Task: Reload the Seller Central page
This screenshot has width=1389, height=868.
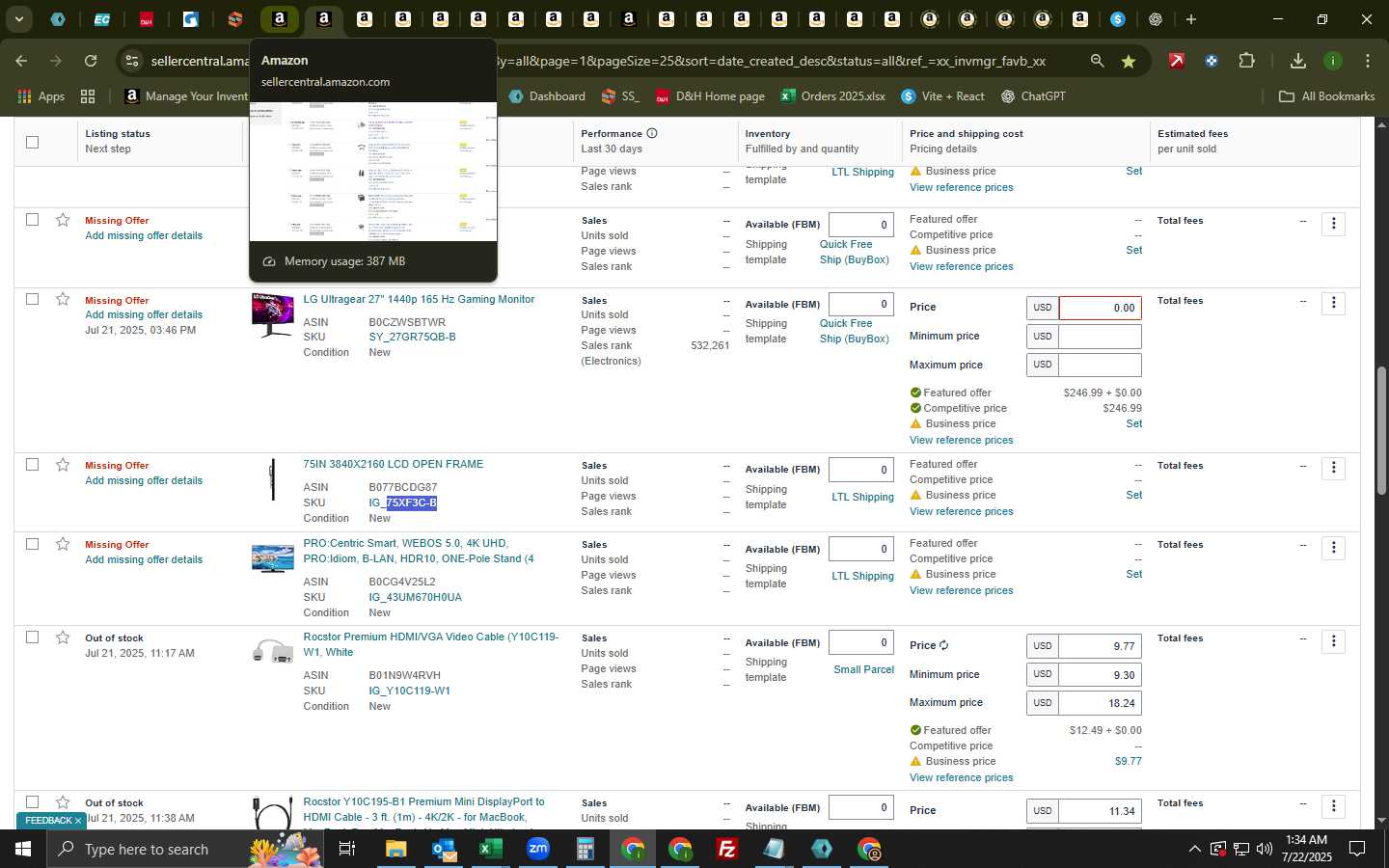Action: (91, 61)
